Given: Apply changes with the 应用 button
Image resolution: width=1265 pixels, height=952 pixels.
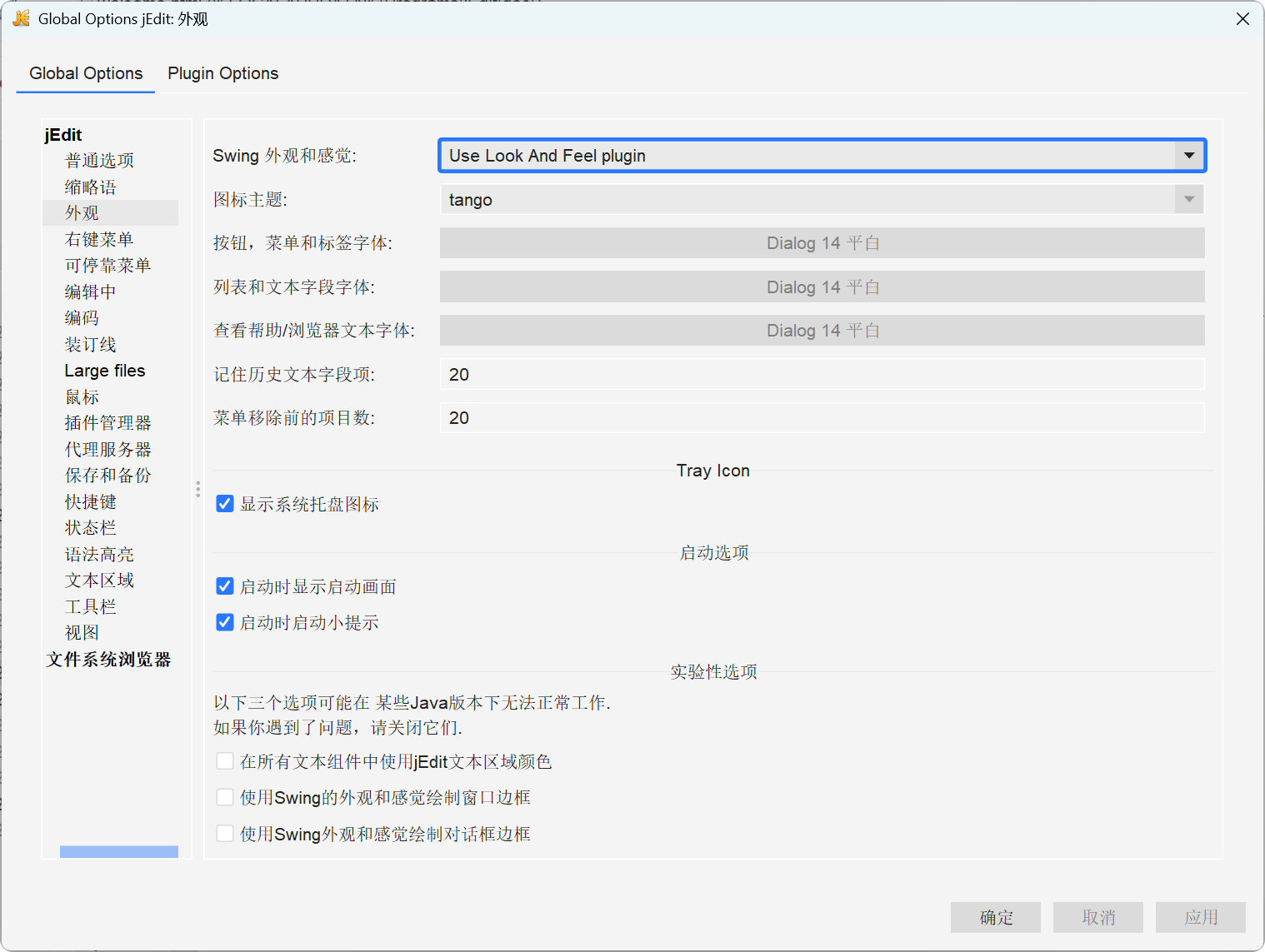Looking at the screenshot, I should 1200,917.
